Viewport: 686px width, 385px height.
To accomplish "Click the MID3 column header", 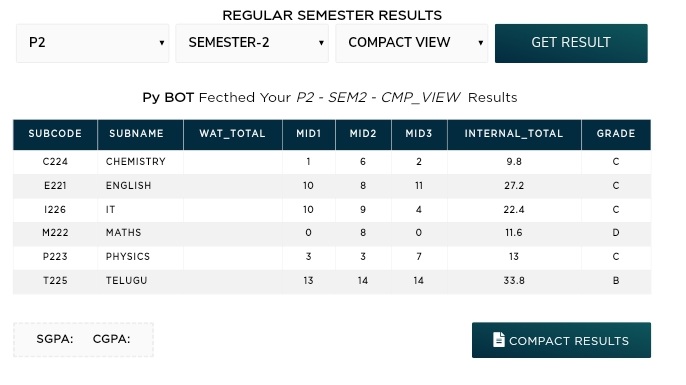I will pos(419,134).
